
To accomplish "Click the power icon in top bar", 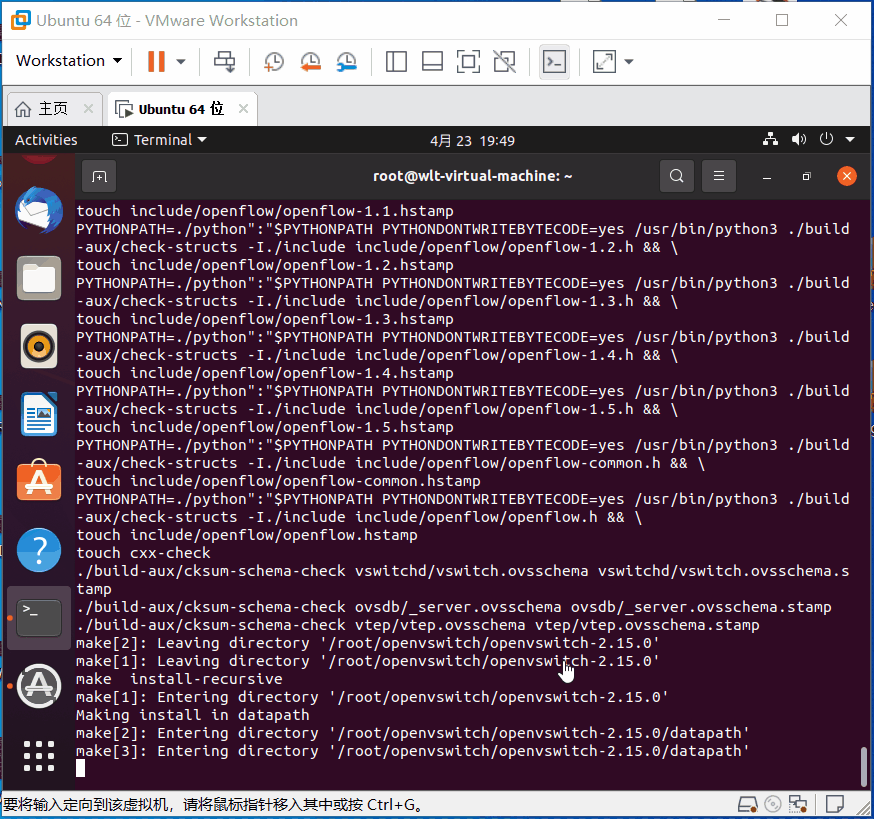I will [826, 139].
